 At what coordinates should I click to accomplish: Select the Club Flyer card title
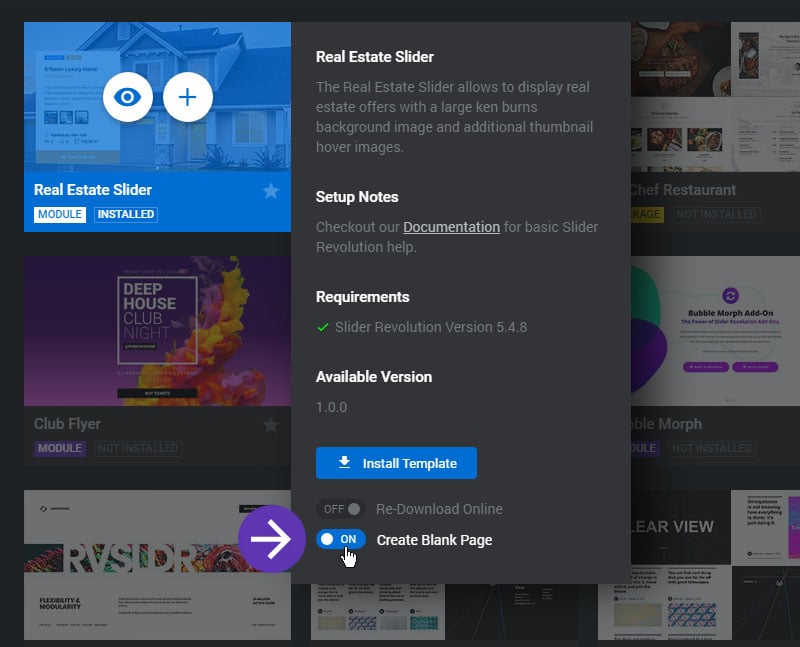[67, 424]
